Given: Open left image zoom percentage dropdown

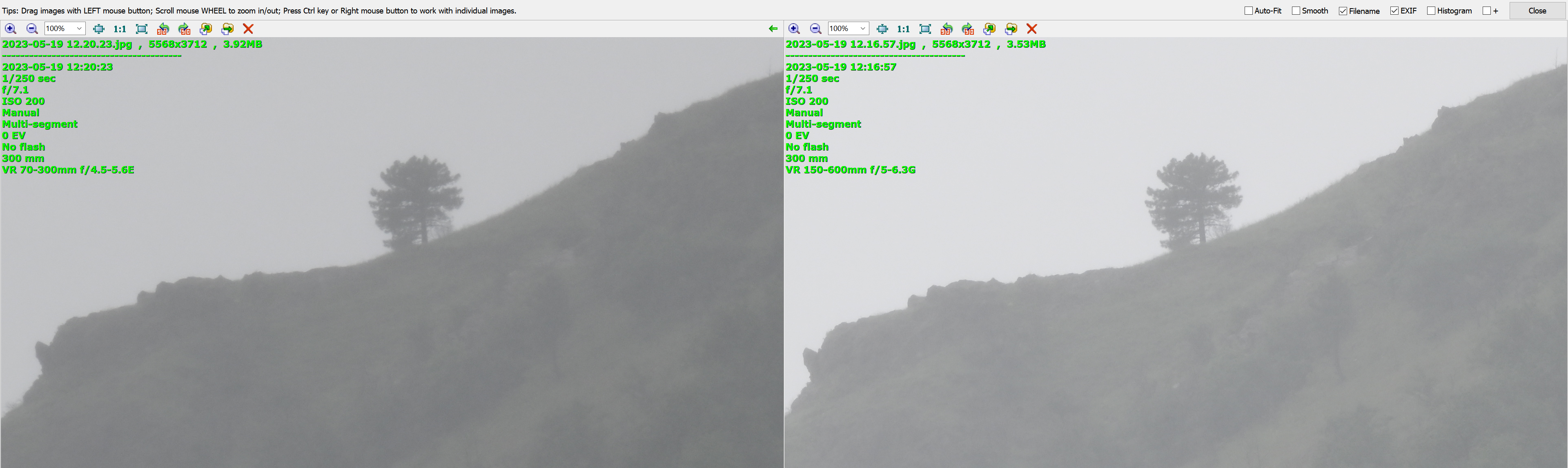Looking at the screenshot, I should point(79,29).
